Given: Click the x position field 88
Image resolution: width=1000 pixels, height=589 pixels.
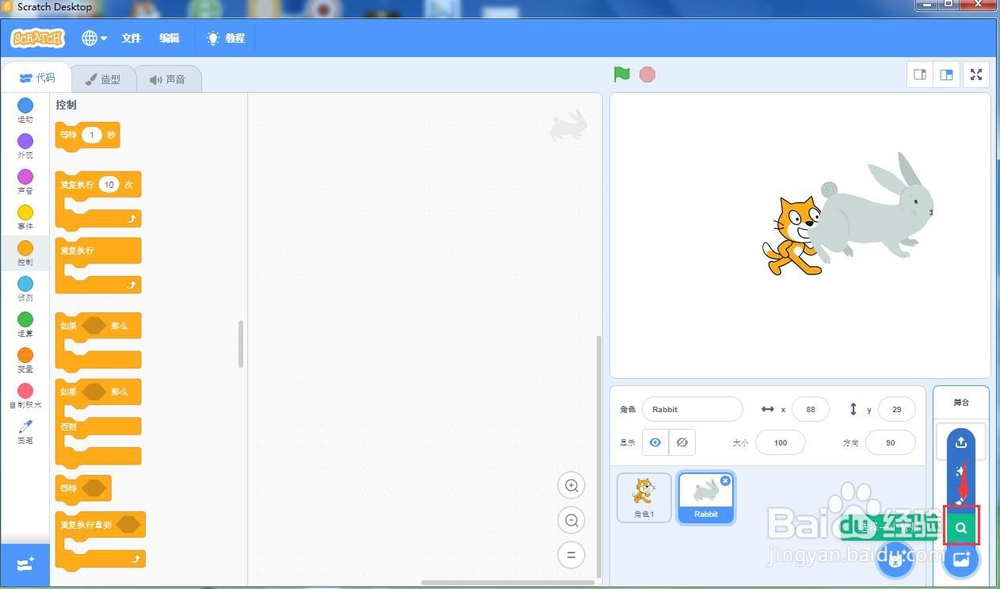Looking at the screenshot, I should 811,409.
